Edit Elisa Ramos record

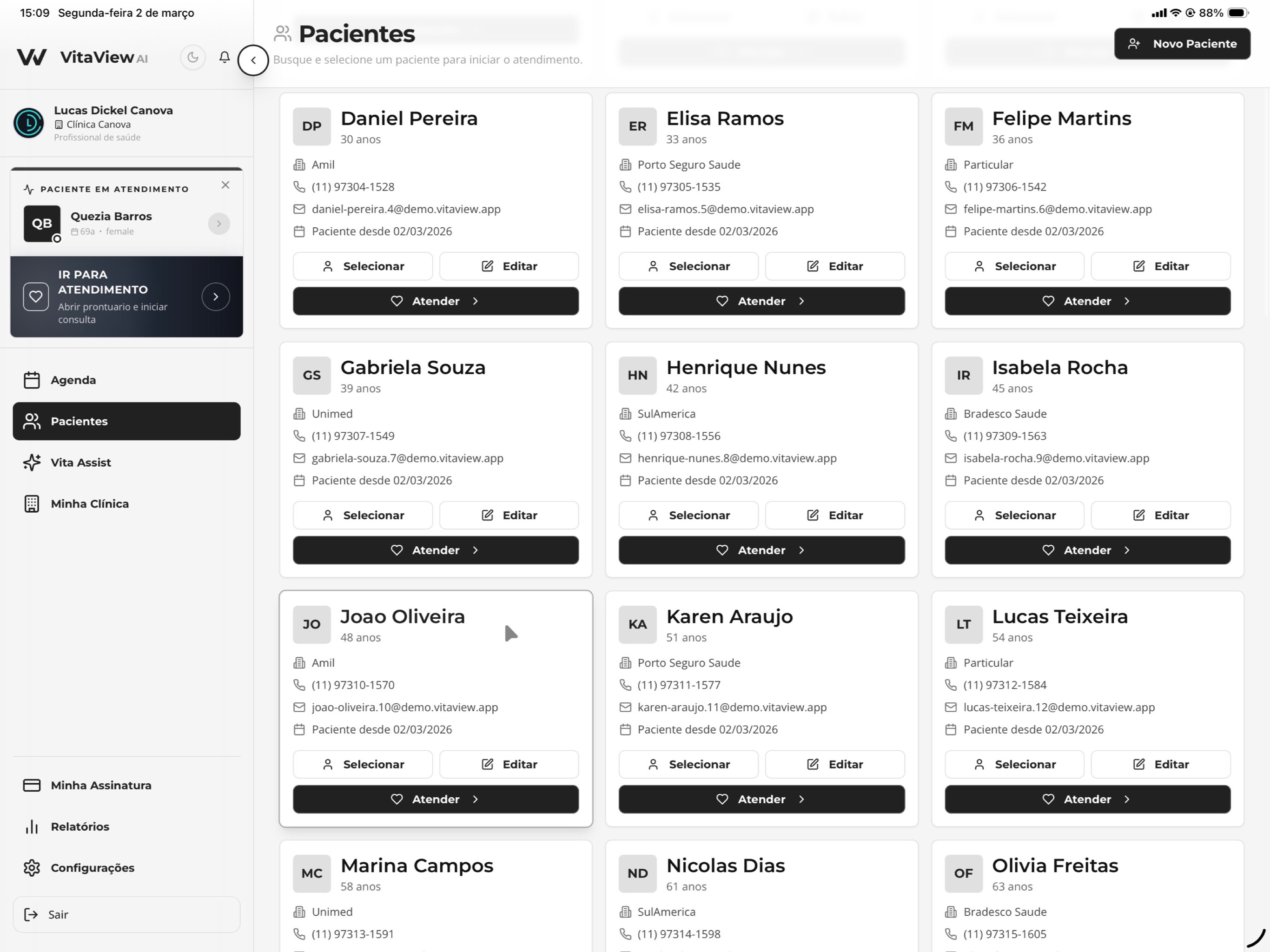pyautogui.click(x=835, y=266)
